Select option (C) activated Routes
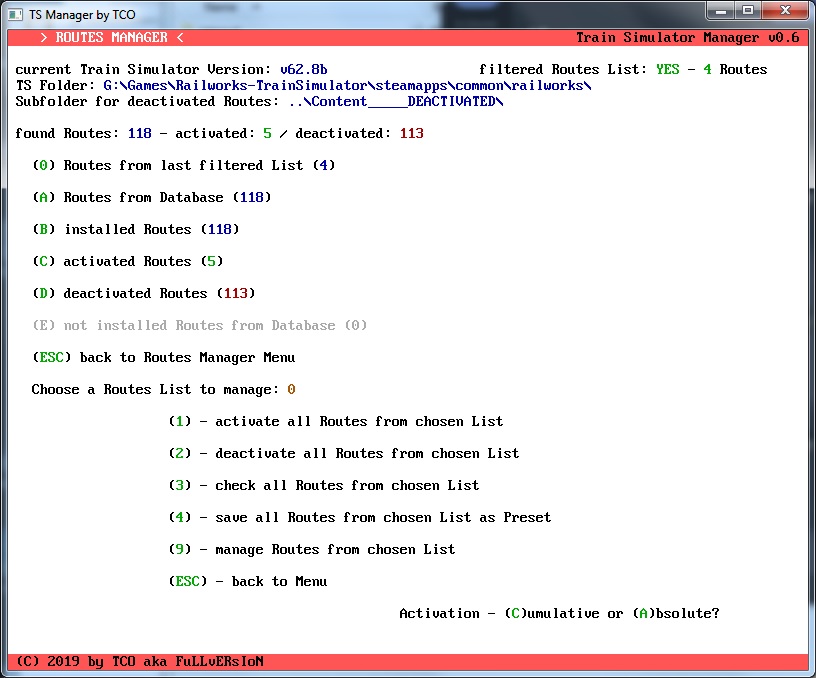Viewport: 816px width, 678px height. click(128, 262)
